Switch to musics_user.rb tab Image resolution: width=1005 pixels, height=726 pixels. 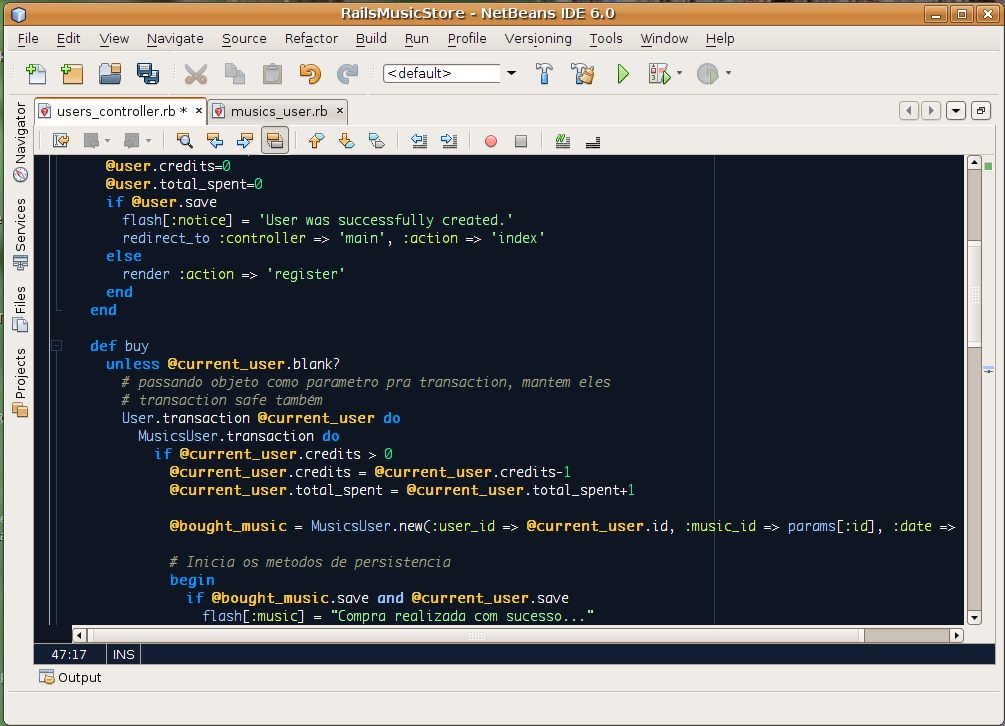tap(278, 111)
